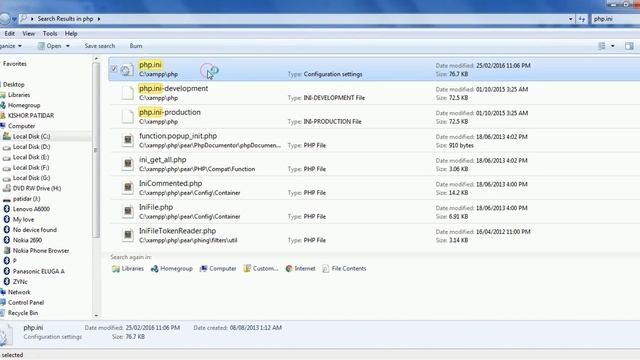The width and height of the screenshot is (640, 360).
Task: Open Desktop in the navigation pane
Action: point(13,84)
